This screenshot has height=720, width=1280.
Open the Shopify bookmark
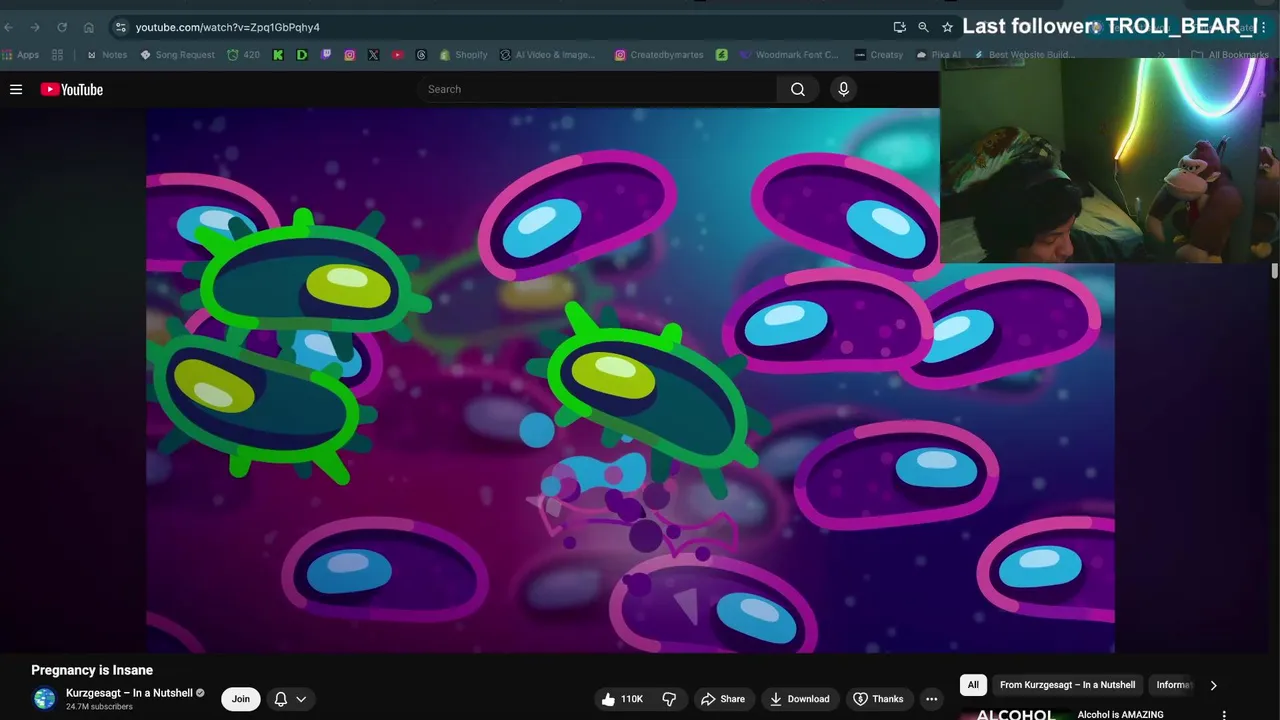pos(463,55)
